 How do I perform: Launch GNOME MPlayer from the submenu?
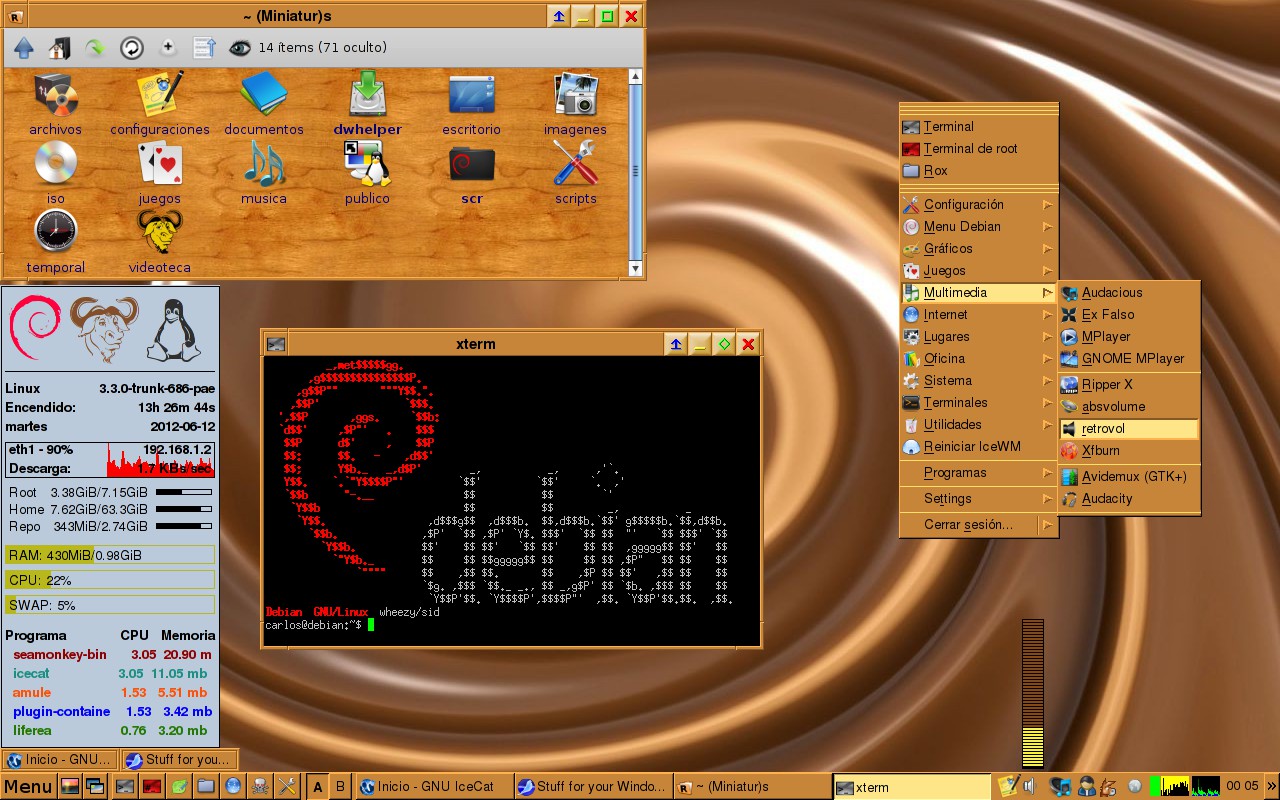pos(1128,359)
